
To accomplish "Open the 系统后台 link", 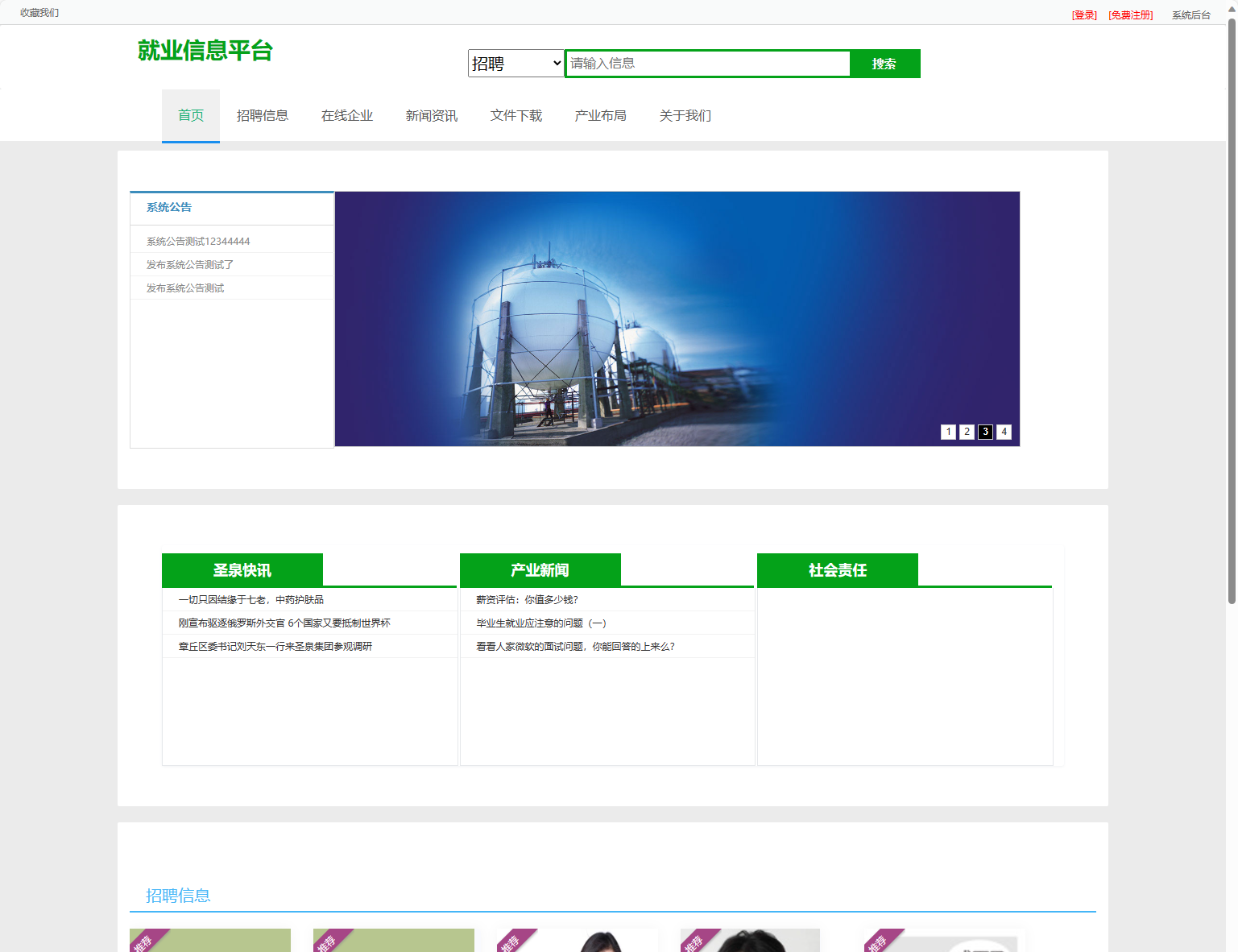I will (x=1190, y=14).
